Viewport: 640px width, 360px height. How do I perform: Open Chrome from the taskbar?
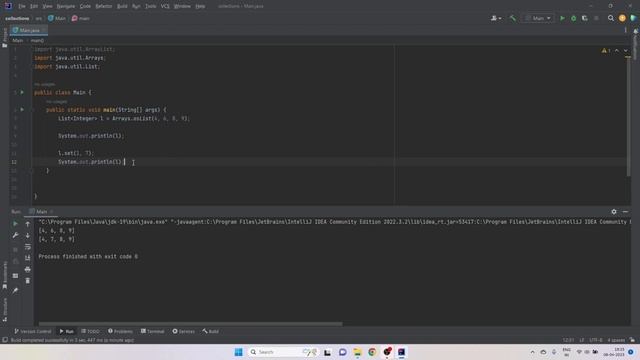point(372,352)
